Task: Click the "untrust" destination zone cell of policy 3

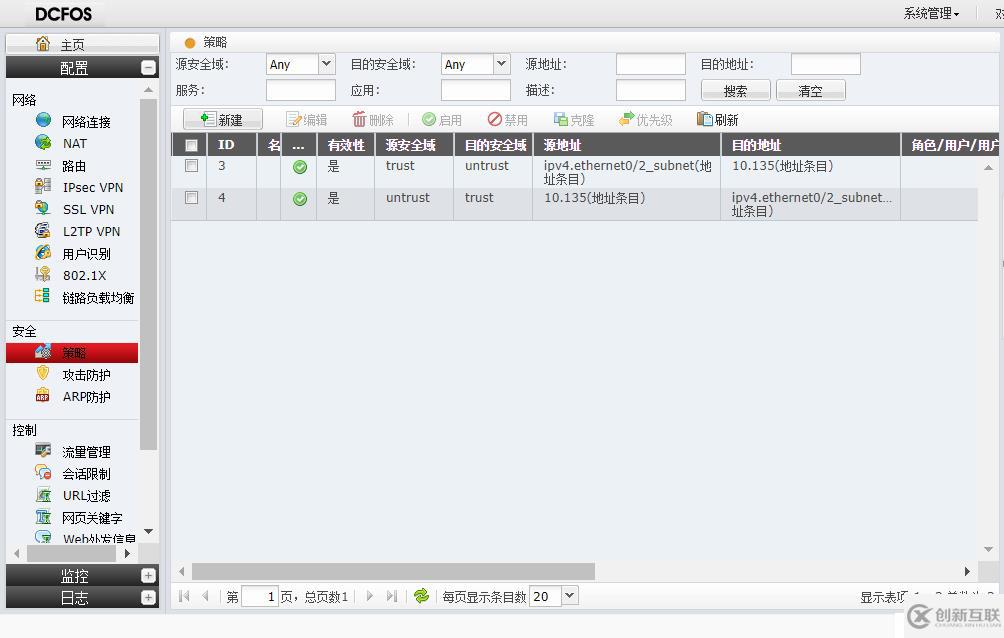Action: click(x=487, y=165)
